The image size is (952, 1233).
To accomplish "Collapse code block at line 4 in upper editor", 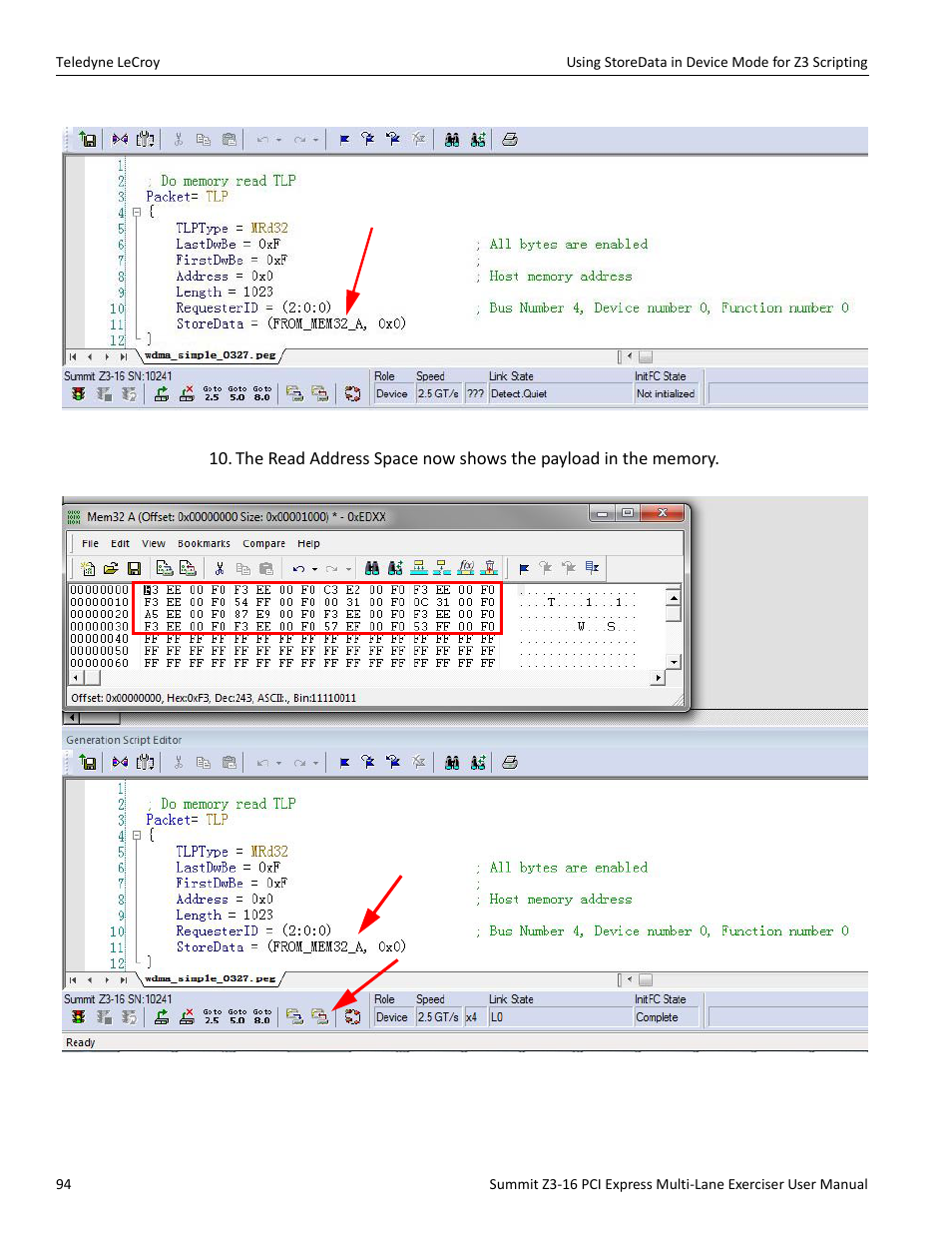I will point(137,213).
